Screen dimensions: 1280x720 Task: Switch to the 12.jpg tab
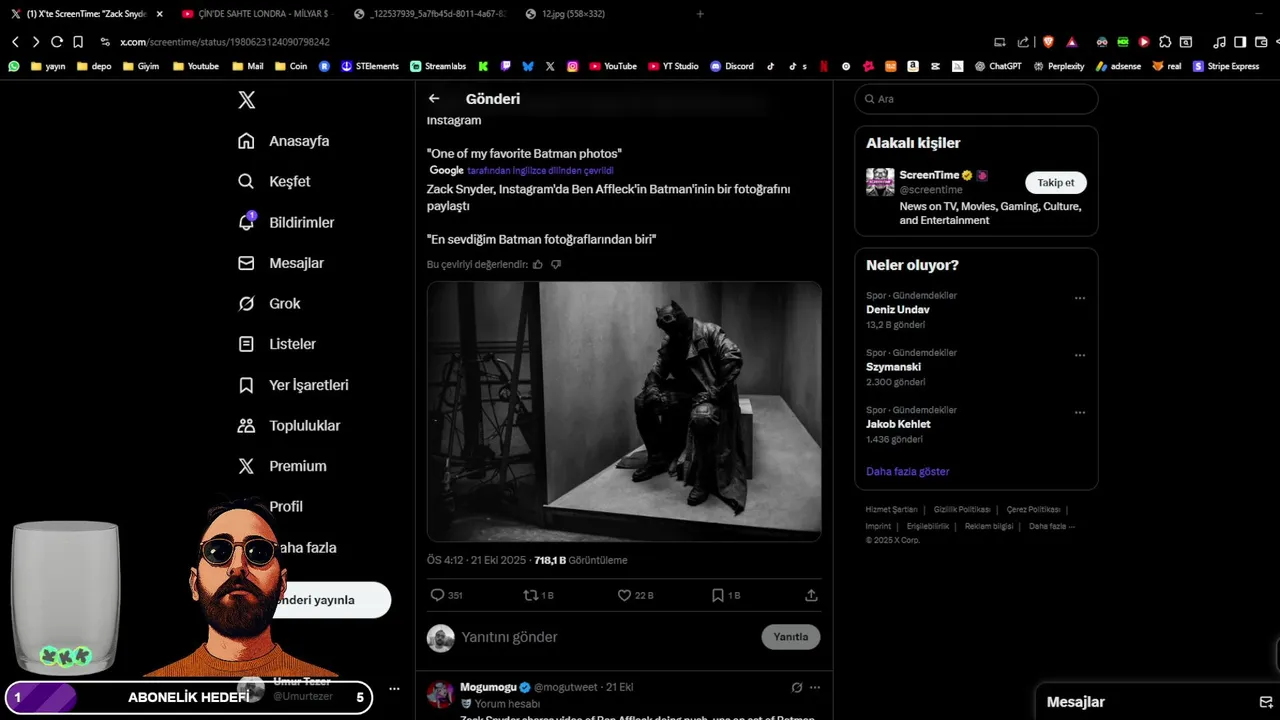tap(572, 14)
